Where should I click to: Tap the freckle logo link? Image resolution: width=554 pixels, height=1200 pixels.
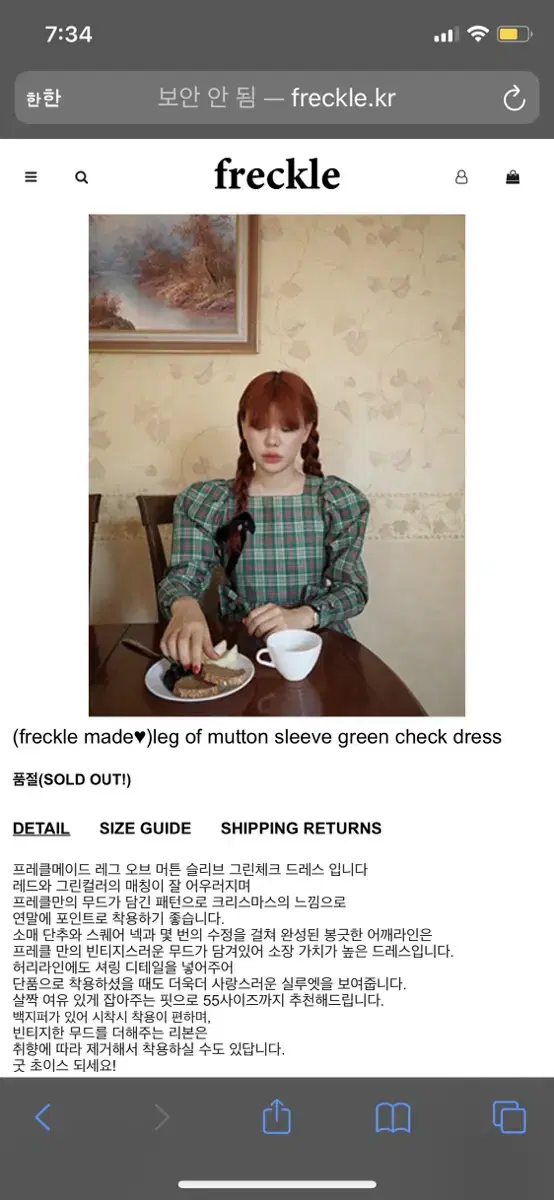tap(277, 175)
